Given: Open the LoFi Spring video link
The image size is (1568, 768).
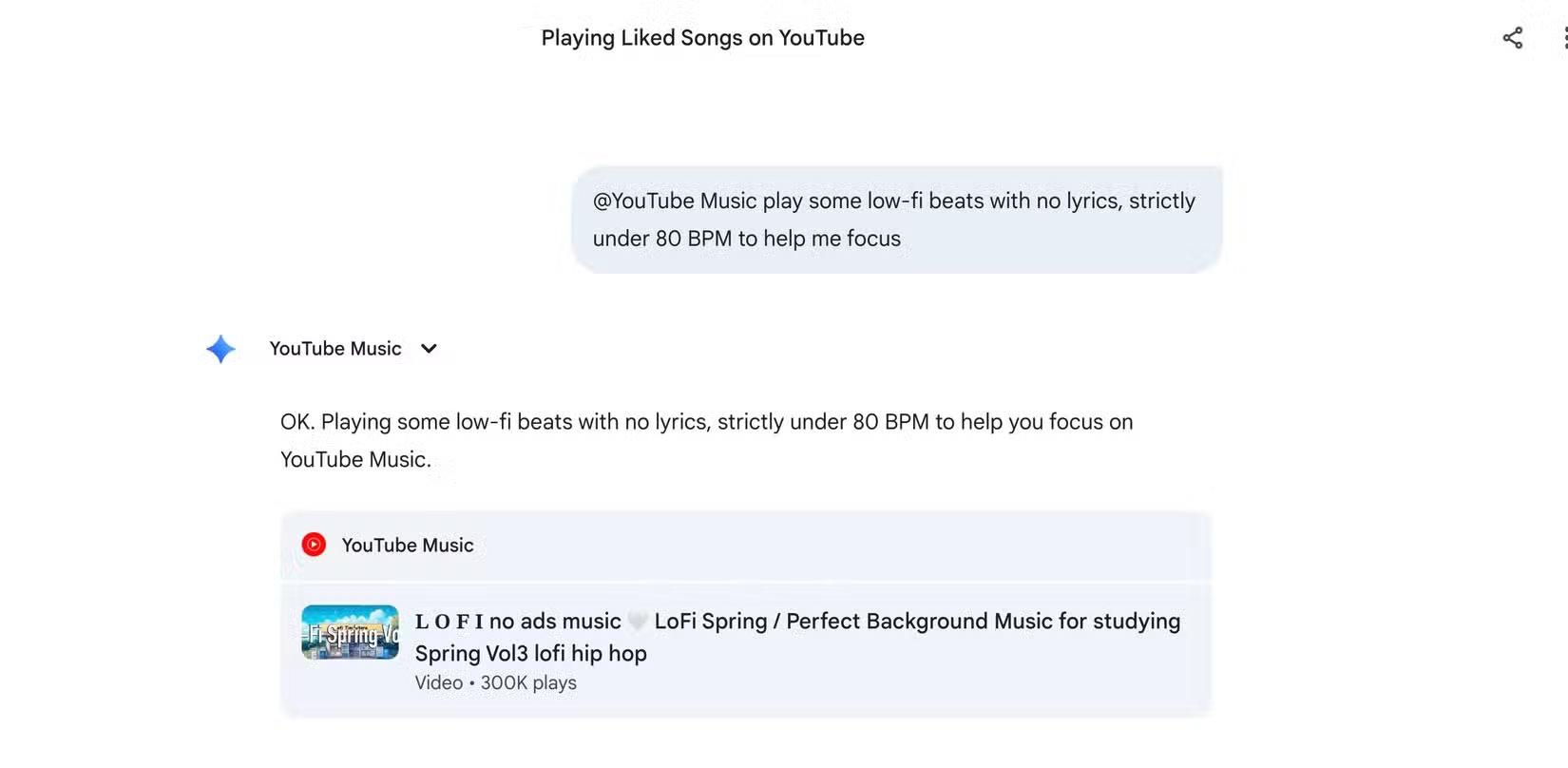Looking at the screenshot, I should coord(796,637).
